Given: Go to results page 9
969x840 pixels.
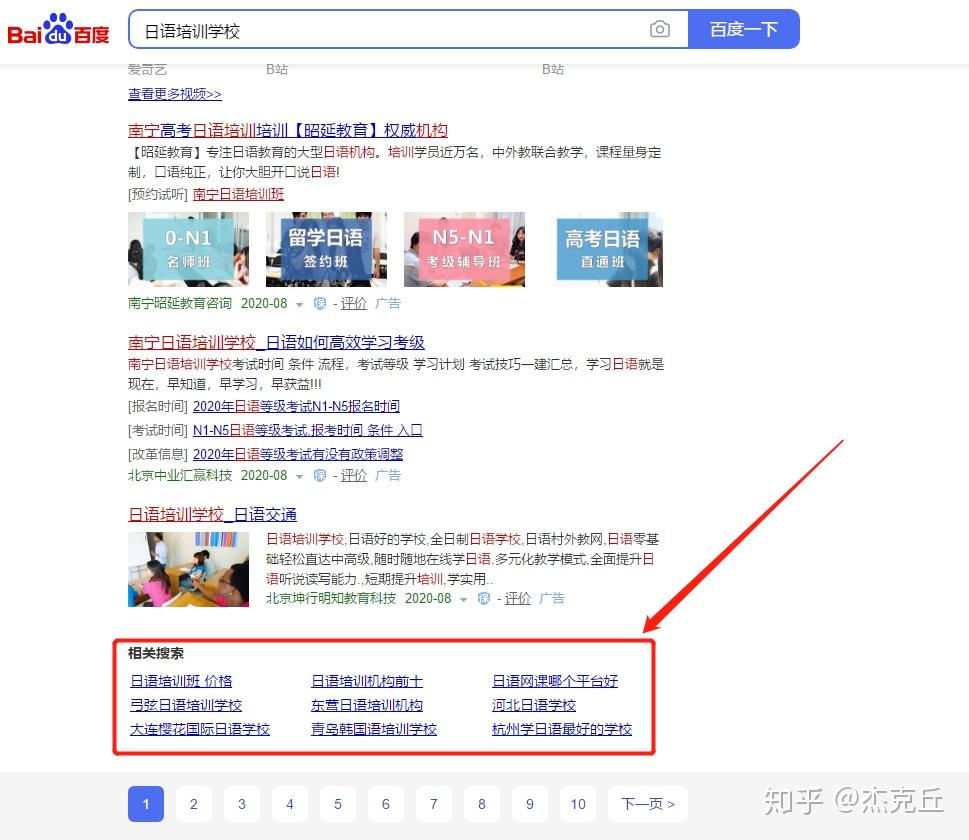Looking at the screenshot, I should 530,804.
